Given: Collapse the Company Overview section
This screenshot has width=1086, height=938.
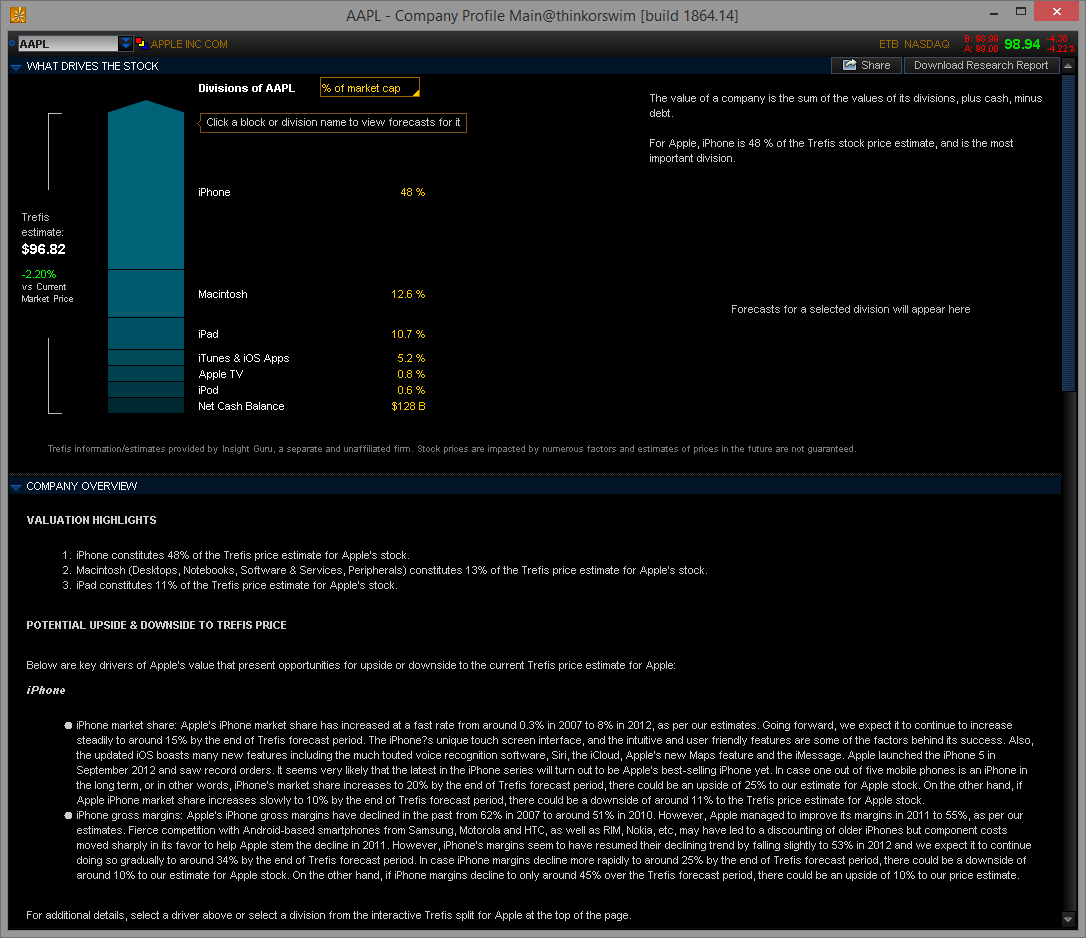Looking at the screenshot, I should pyautogui.click(x=16, y=487).
